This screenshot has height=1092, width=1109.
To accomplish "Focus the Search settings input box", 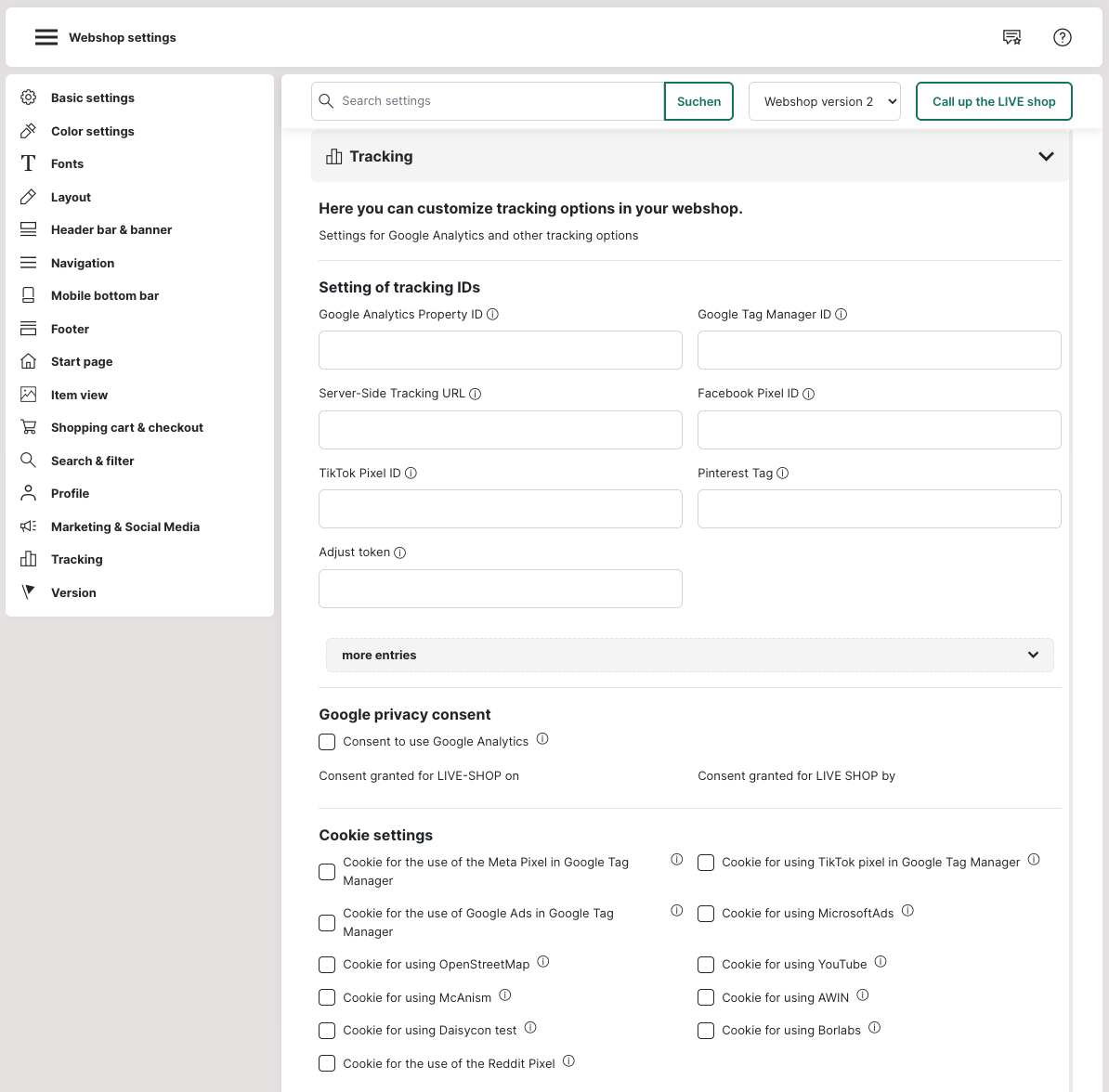I will pyautogui.click(x=497, y=101).
